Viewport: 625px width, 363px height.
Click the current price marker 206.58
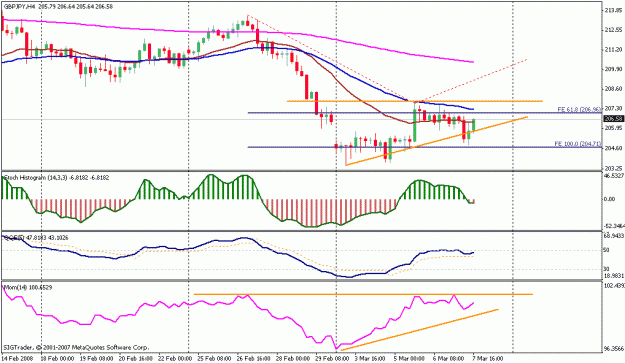click(614, 119)
